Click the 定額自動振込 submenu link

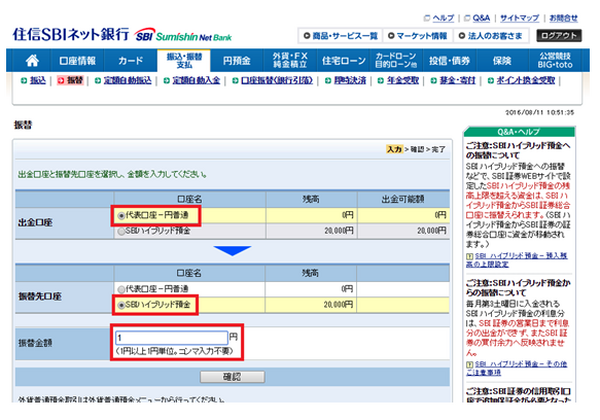point(127,80)
